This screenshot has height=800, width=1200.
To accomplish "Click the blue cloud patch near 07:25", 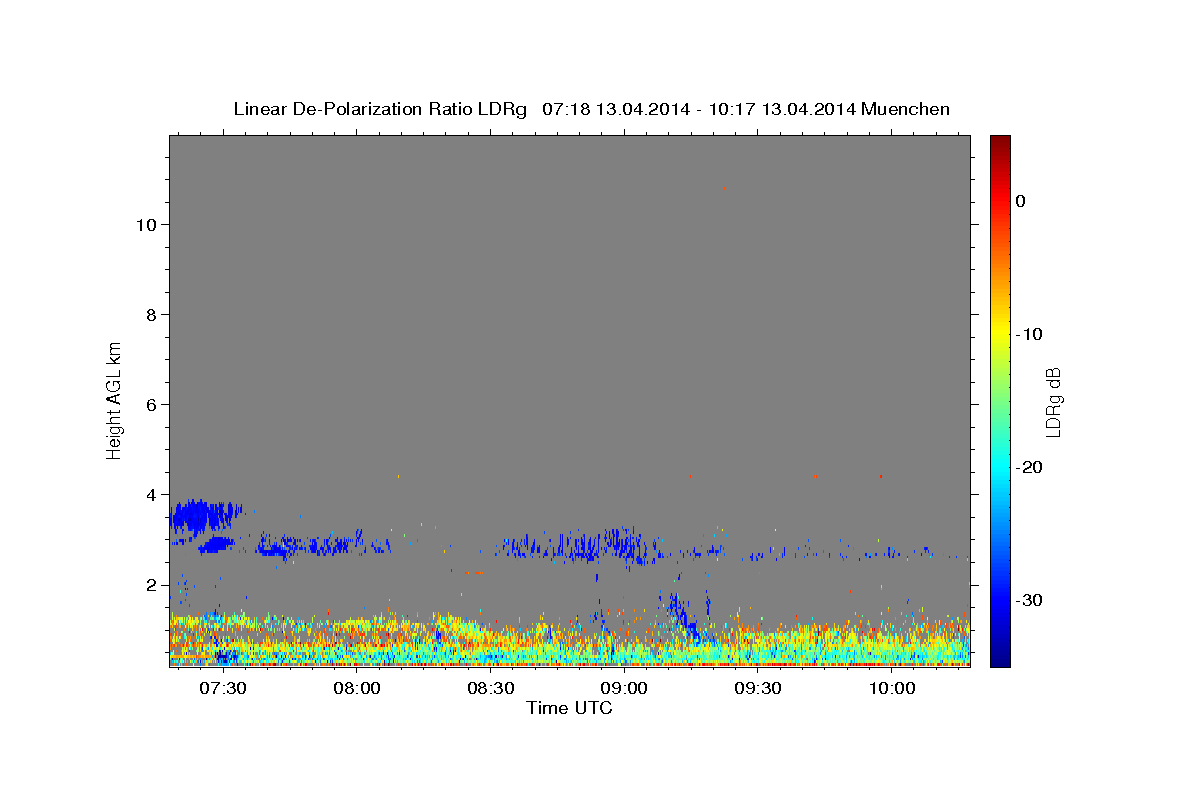I will (205, 516).
